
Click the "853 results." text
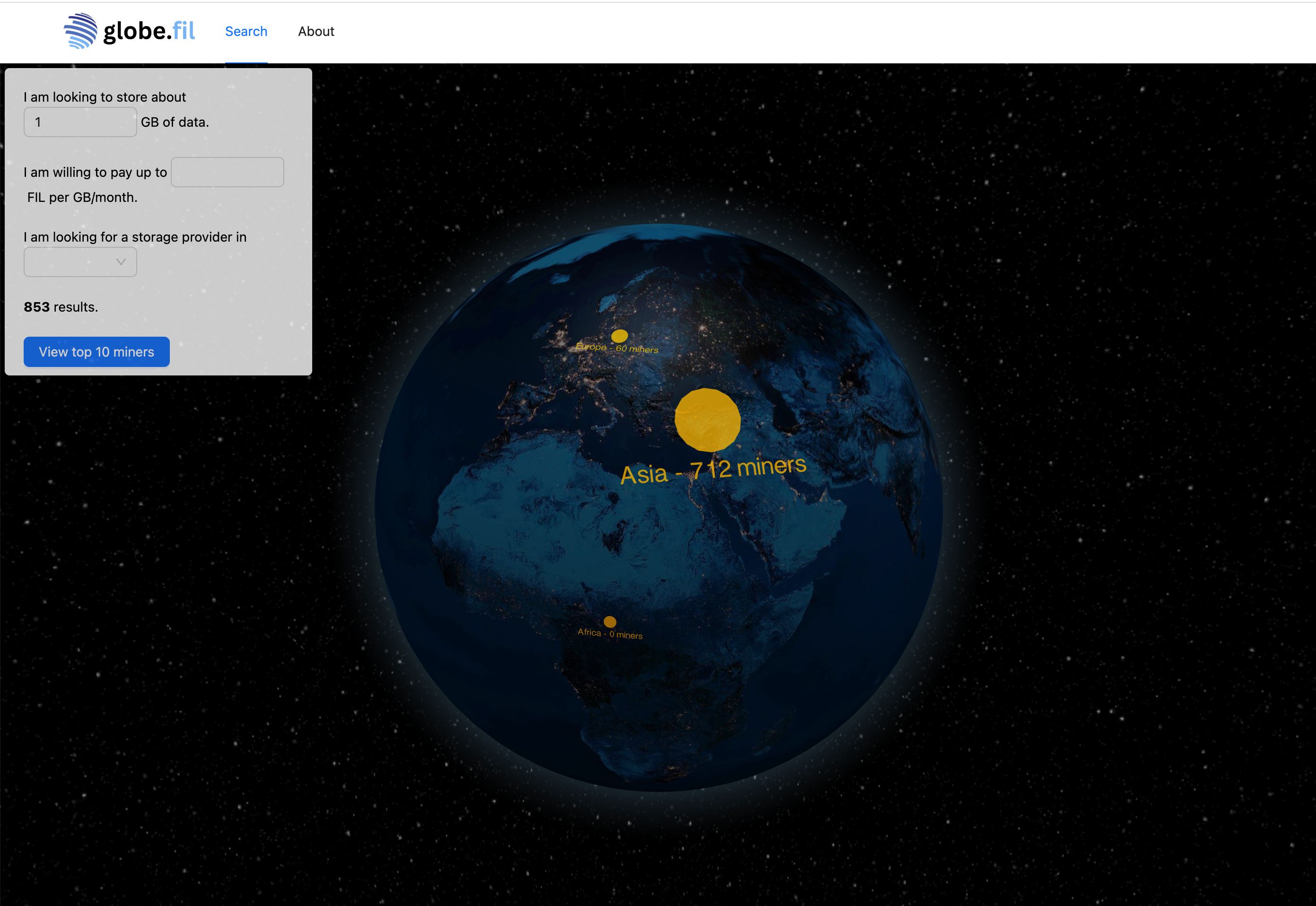61,307
